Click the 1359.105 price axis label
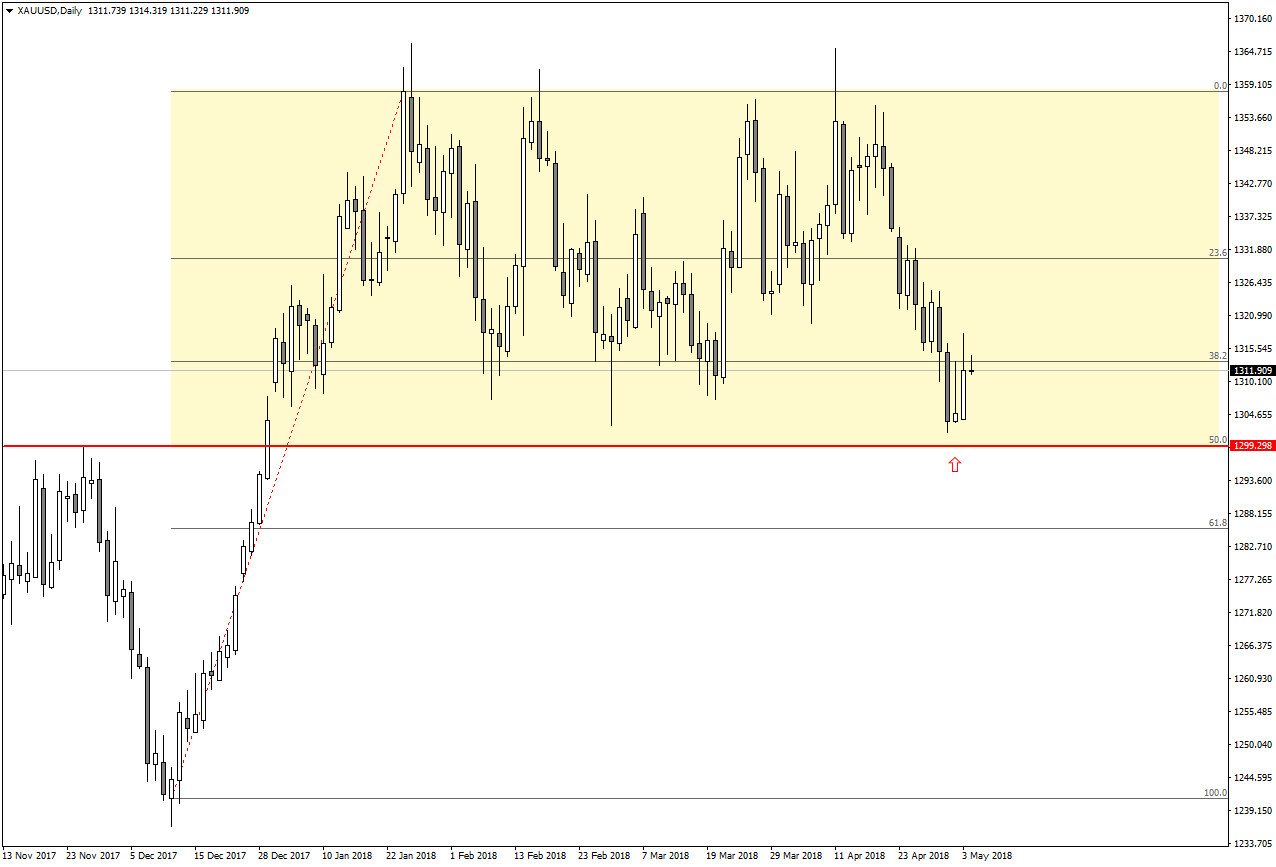The image size is (1276, 867). [x=1253, y=85]
